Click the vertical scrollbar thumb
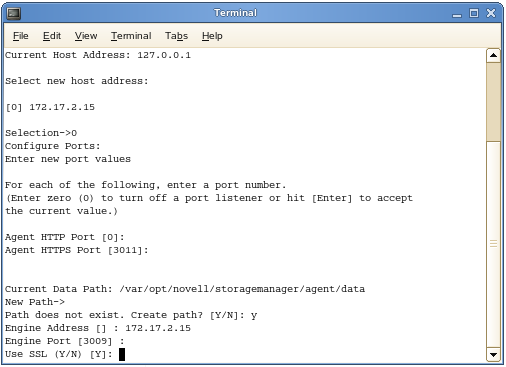 [x=493, y=102]
